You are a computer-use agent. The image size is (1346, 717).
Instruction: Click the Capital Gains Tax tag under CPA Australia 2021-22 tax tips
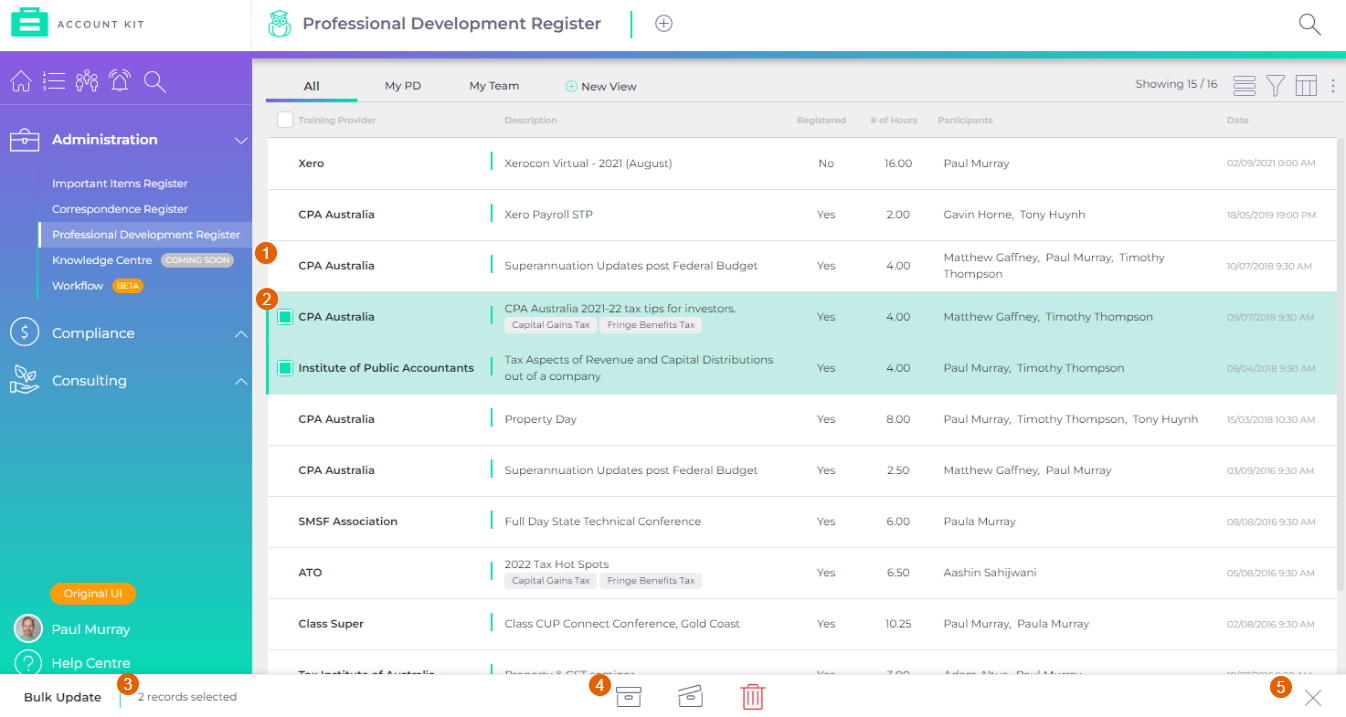pyautogui.click(x=550, y=325)
